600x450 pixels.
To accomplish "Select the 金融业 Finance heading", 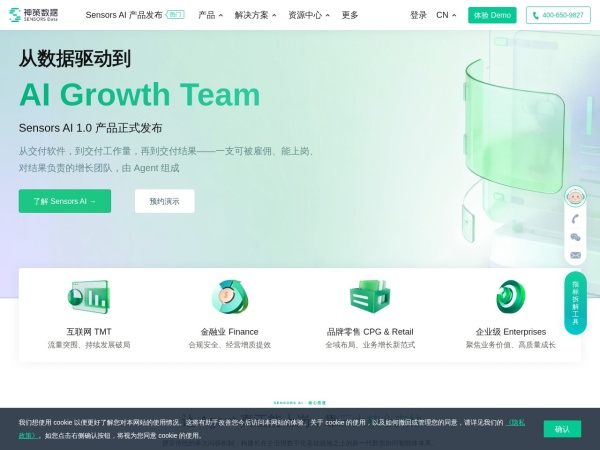I will pos(230,332).
